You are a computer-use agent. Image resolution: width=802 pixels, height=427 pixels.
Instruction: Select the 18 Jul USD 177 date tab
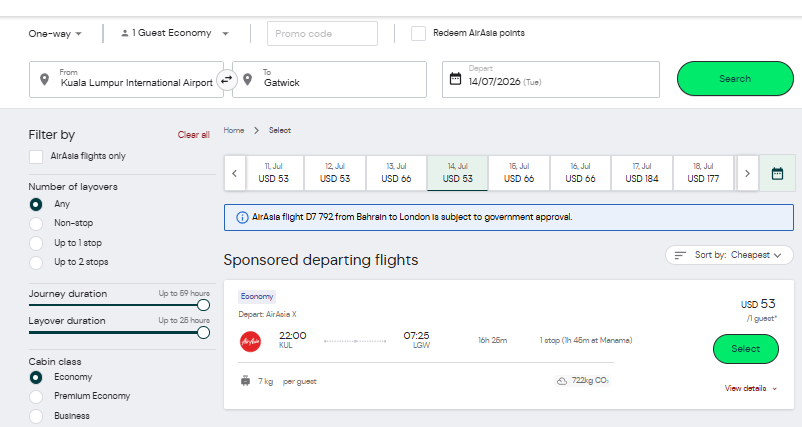coord(703,173)
